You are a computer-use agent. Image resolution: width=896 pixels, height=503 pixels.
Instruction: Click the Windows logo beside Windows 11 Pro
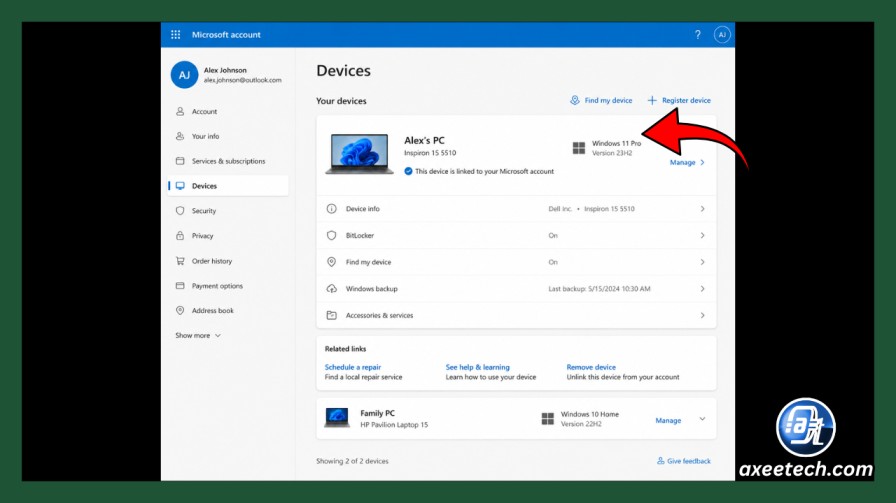coord(579,149)
